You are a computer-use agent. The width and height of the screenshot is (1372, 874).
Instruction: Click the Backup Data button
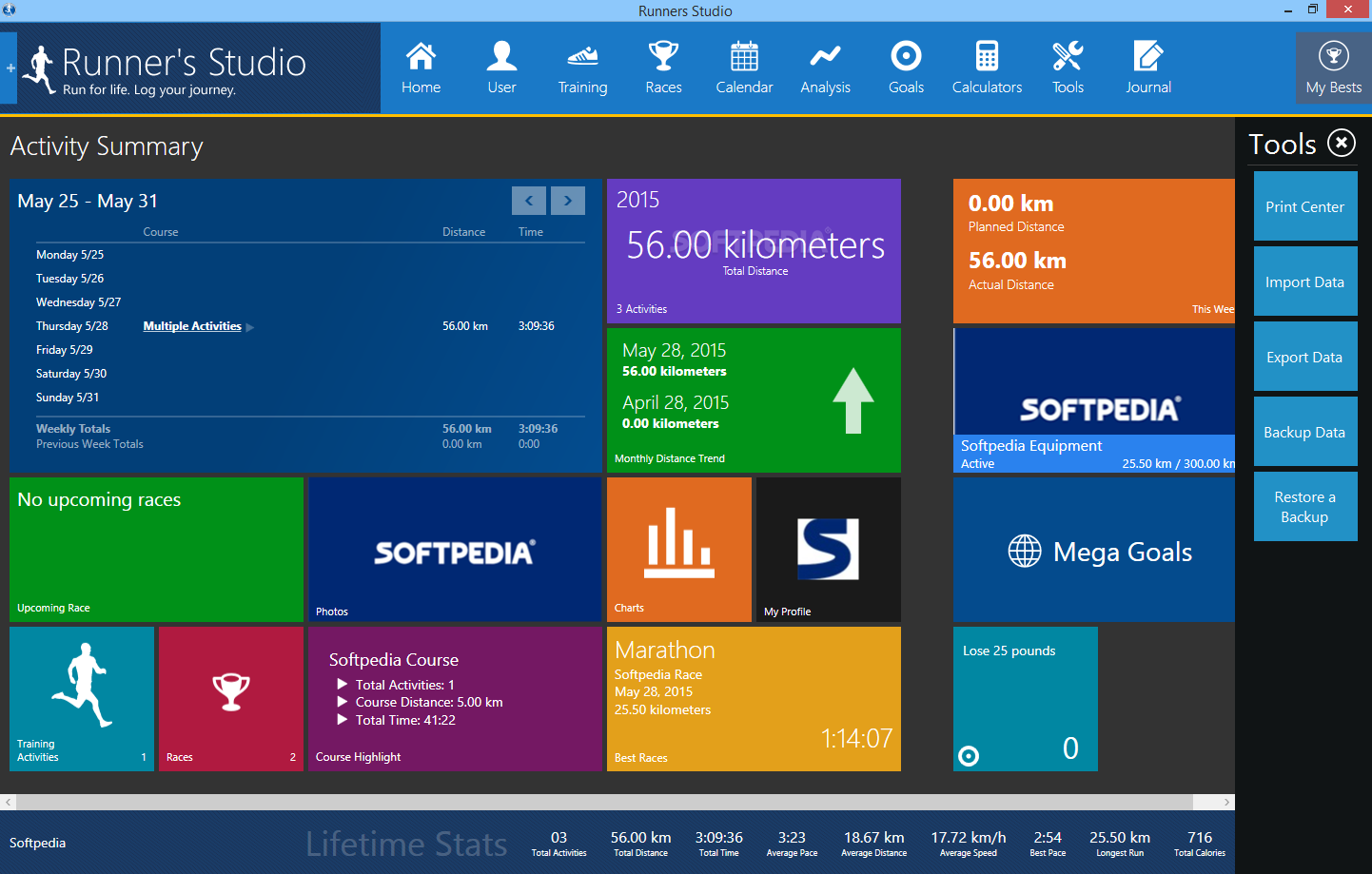coord(1305,432)
